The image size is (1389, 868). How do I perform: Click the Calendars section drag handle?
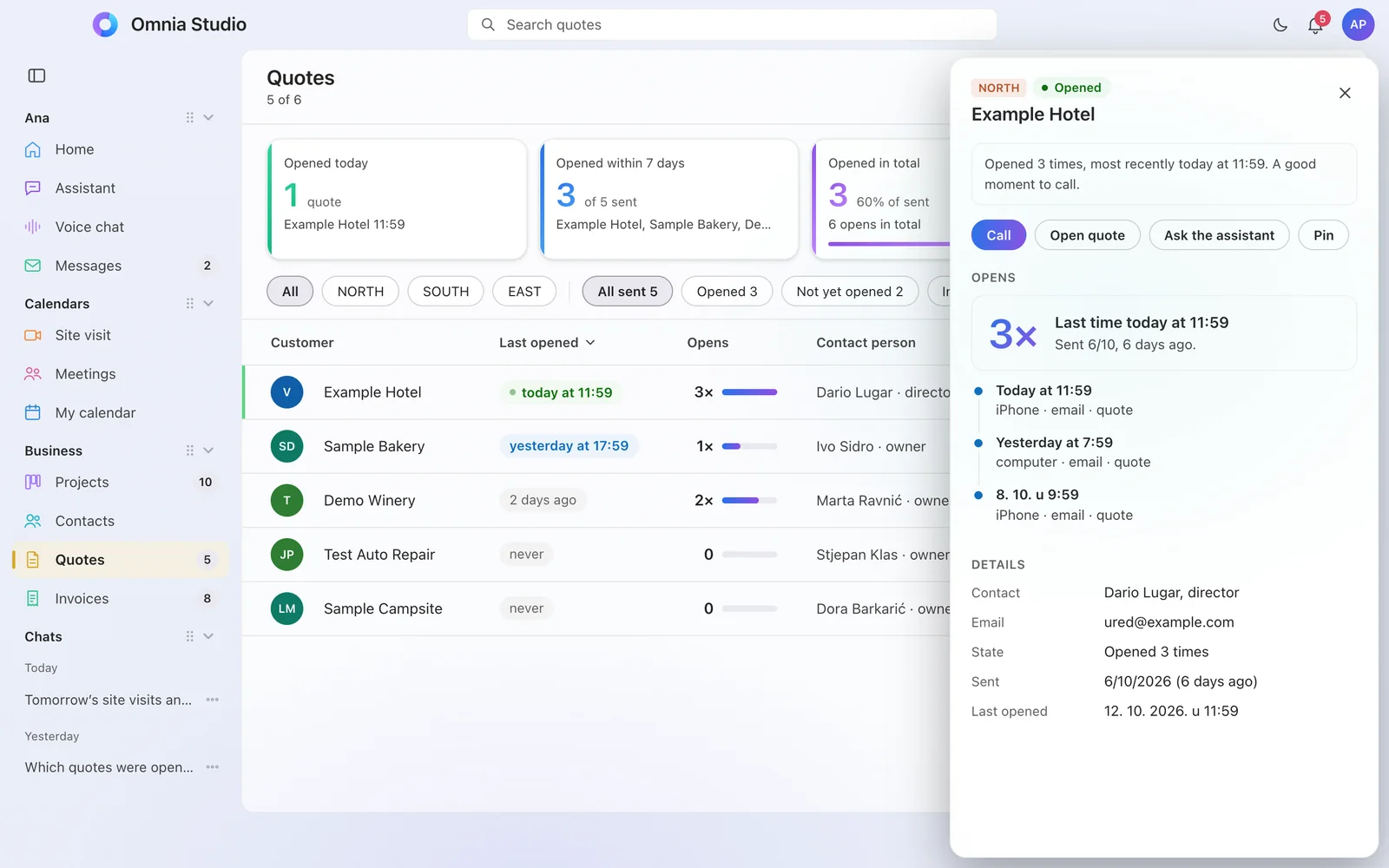[x=189, y=303]
